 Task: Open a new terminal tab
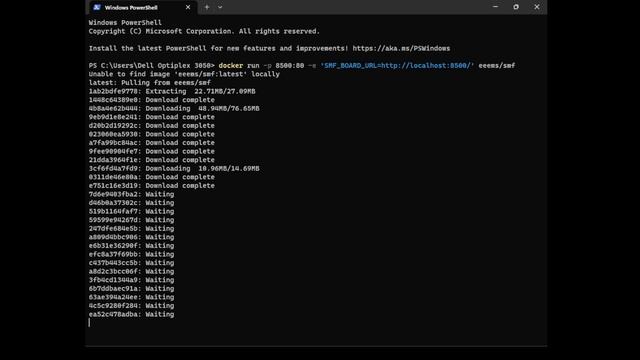(207, 7)
